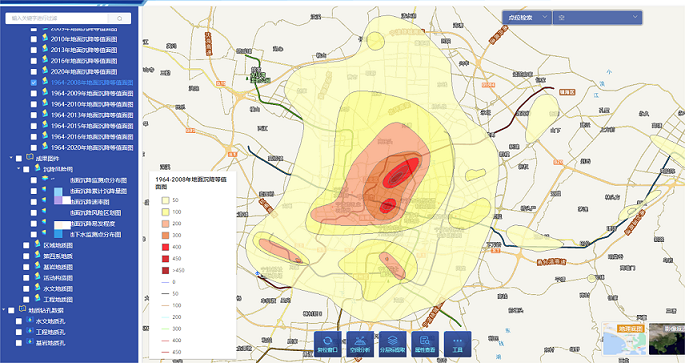Uncheck the 1964-2008年地面沉降等值面图 layer

(34, 83)
